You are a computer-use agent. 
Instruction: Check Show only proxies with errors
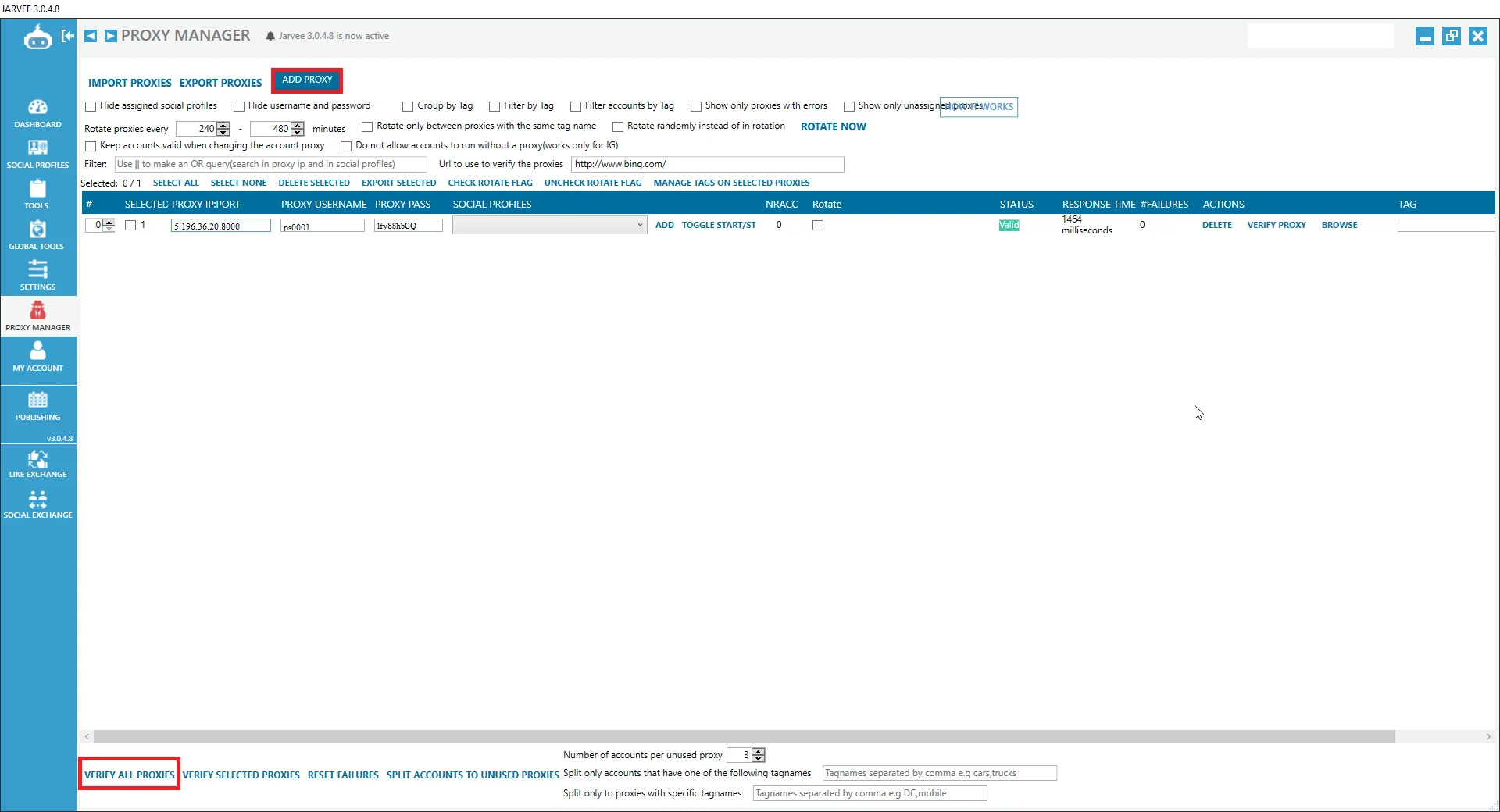pos(696,106)
